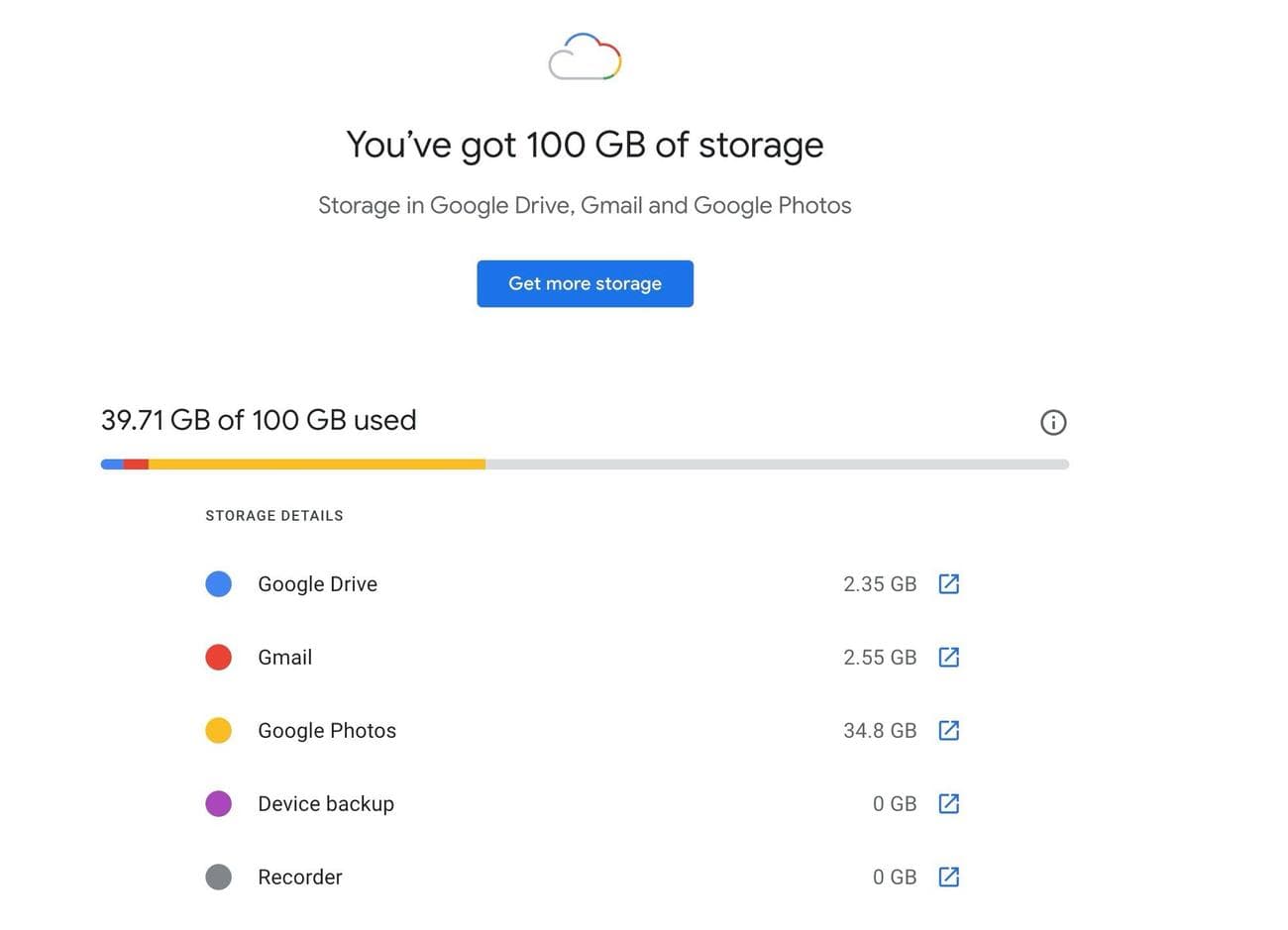The height and width of the screenshot is (930, 1288).
Task: Click the 39.71 GB of 100 GB used text
Action: pos(258,420)
